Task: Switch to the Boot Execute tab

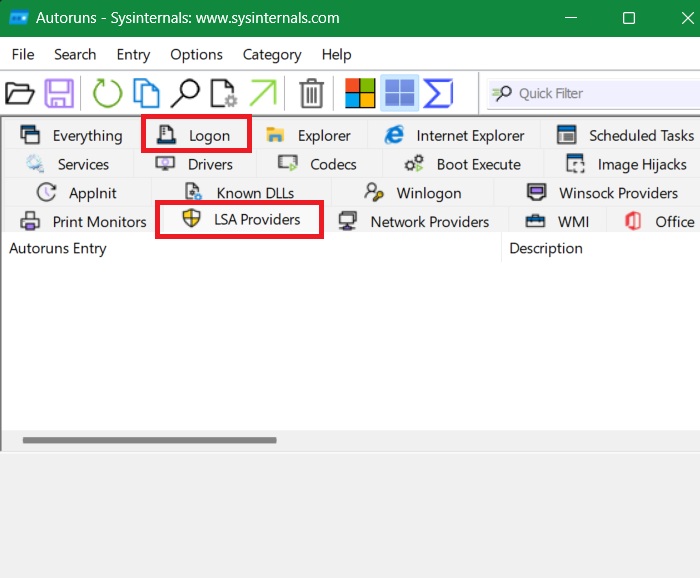Action: (x=462, y=164)
